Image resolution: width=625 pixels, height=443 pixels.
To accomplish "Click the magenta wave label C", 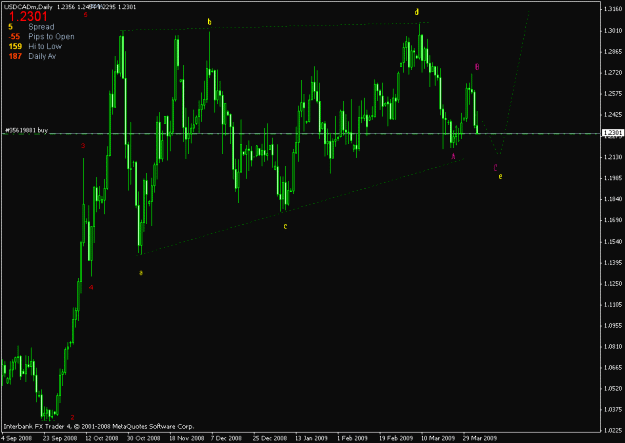I will (x=495, y=167).
